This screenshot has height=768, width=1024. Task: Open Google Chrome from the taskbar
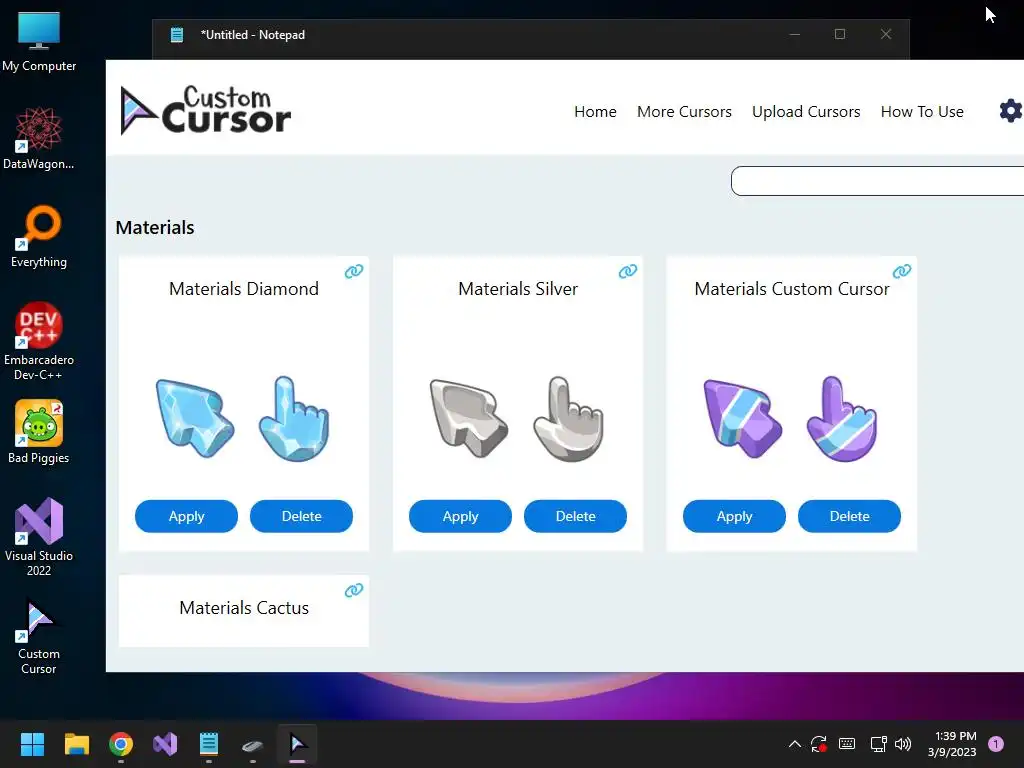click(x=121, y=744)
